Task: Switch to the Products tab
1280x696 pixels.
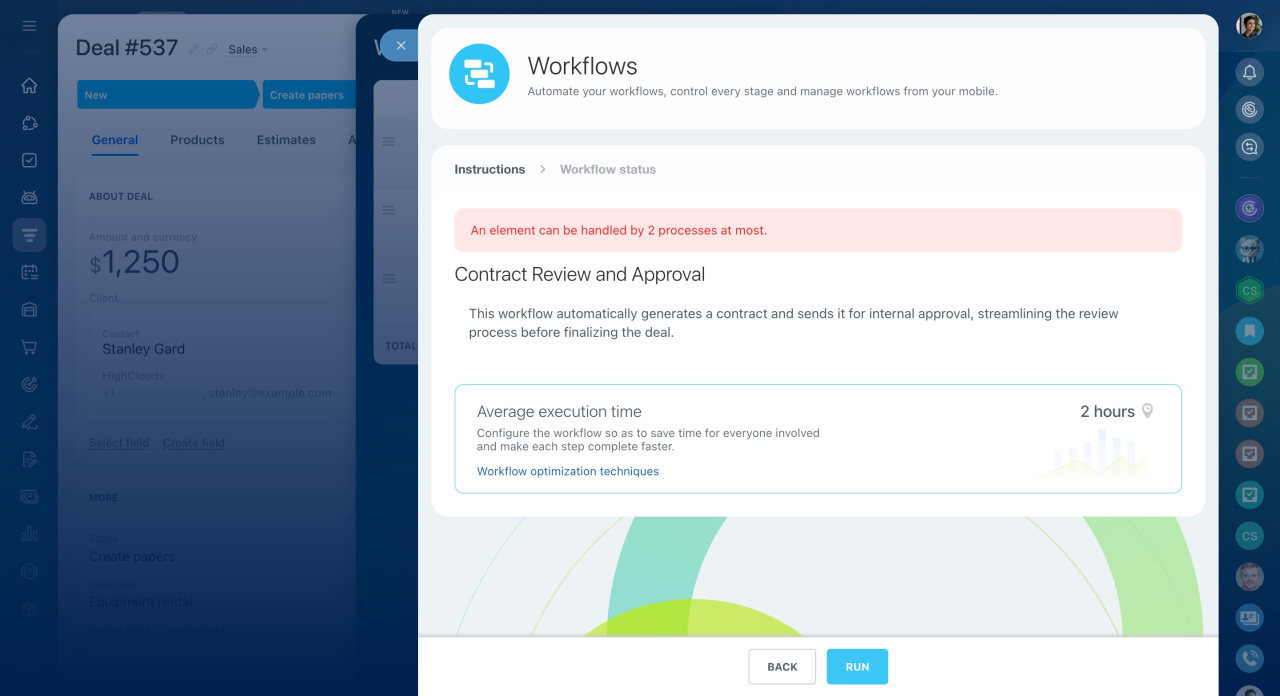Action: [197, 140]
